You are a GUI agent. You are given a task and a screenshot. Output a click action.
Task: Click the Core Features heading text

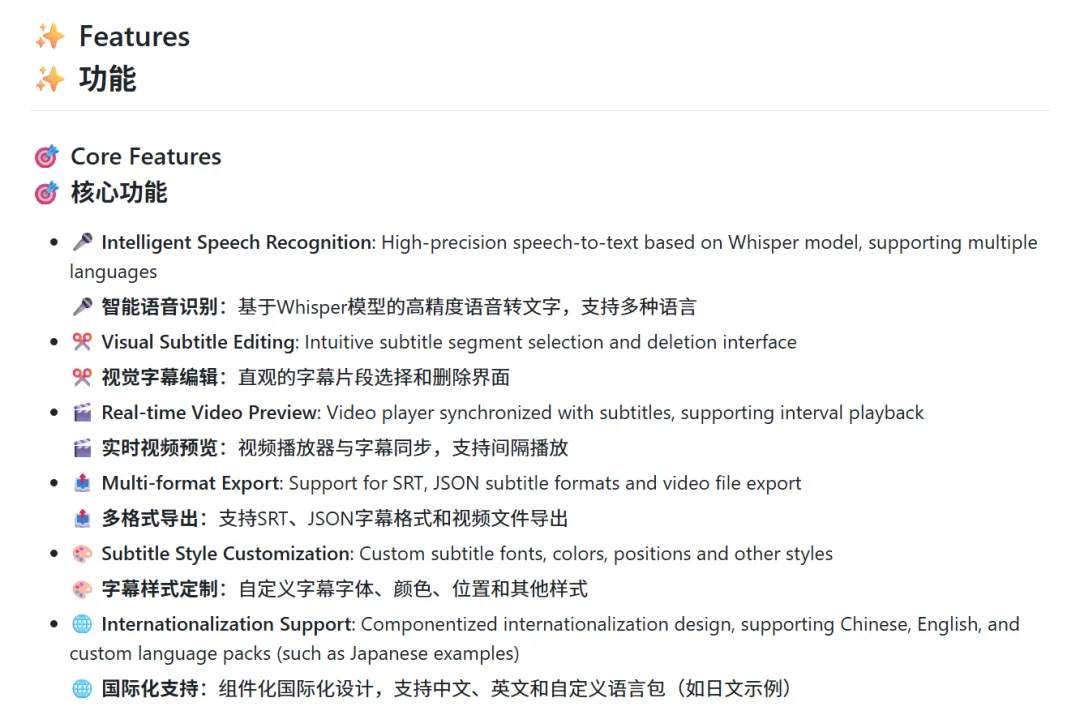146,157
